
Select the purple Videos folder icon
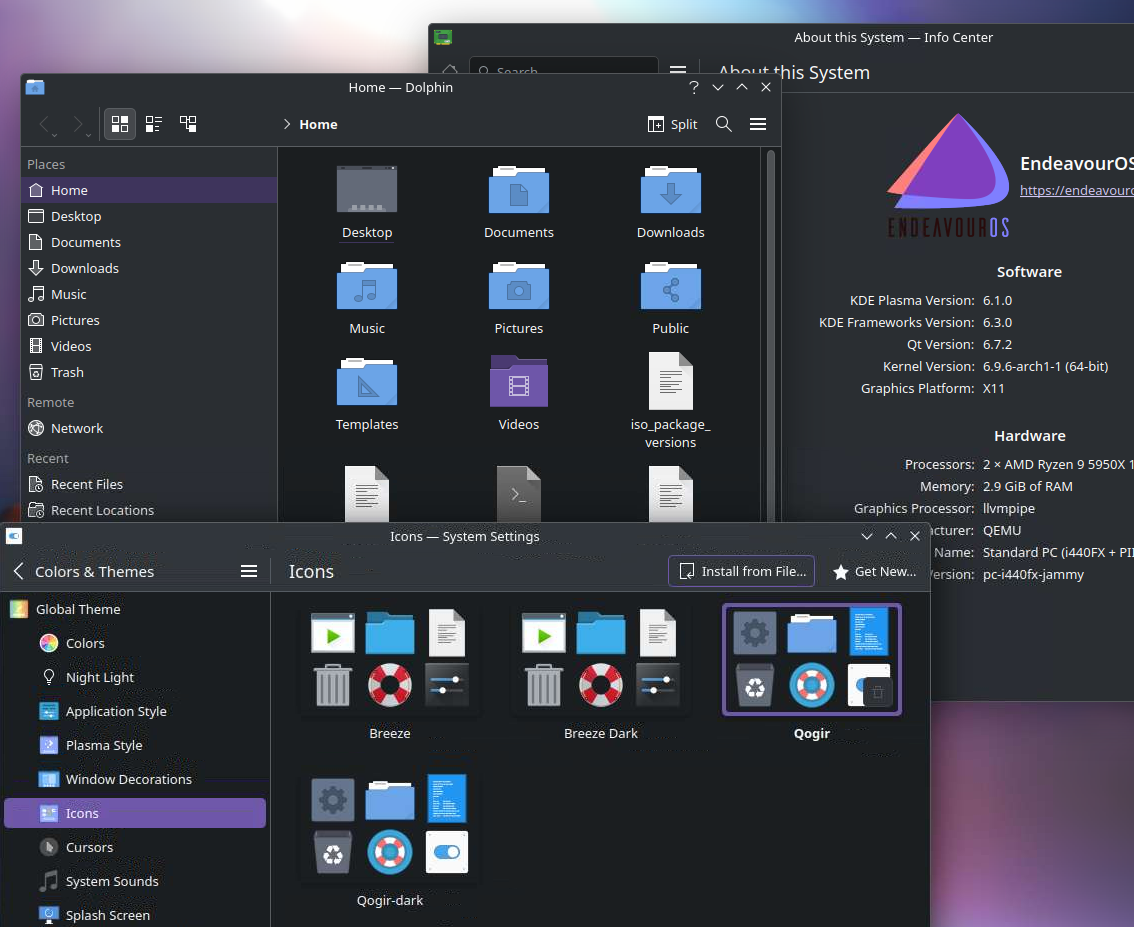tap(519, 382)
